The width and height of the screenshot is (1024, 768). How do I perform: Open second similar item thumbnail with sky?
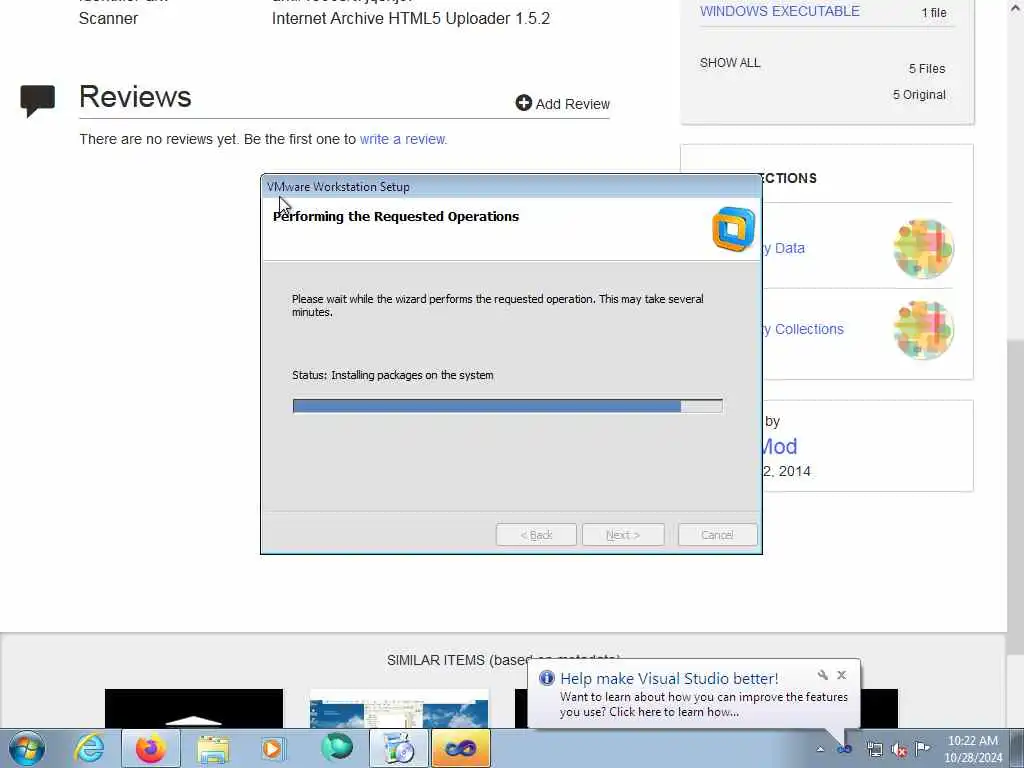pos(399,709)
